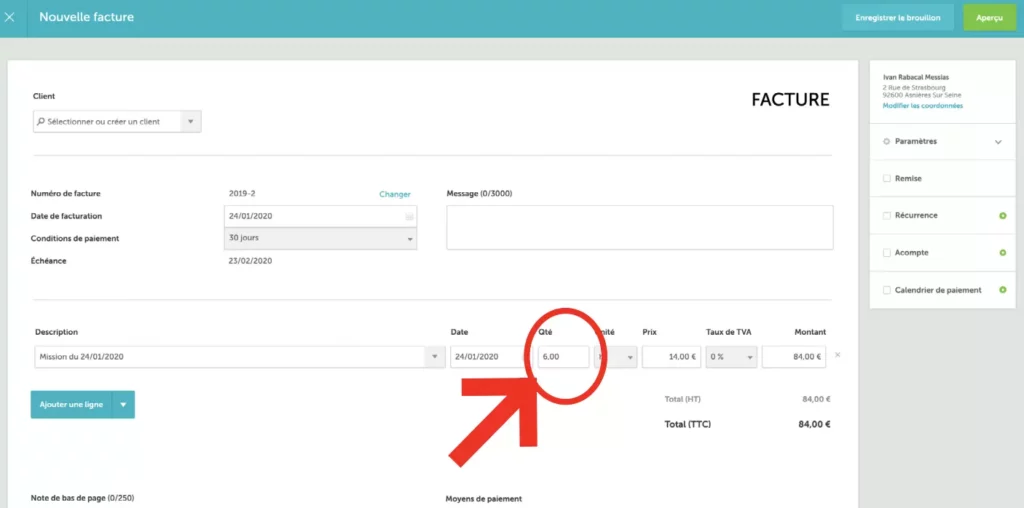Click green plus icon next to Récurrence
The height and width of the screenshot is (508, 1024).
(1002, 216)
